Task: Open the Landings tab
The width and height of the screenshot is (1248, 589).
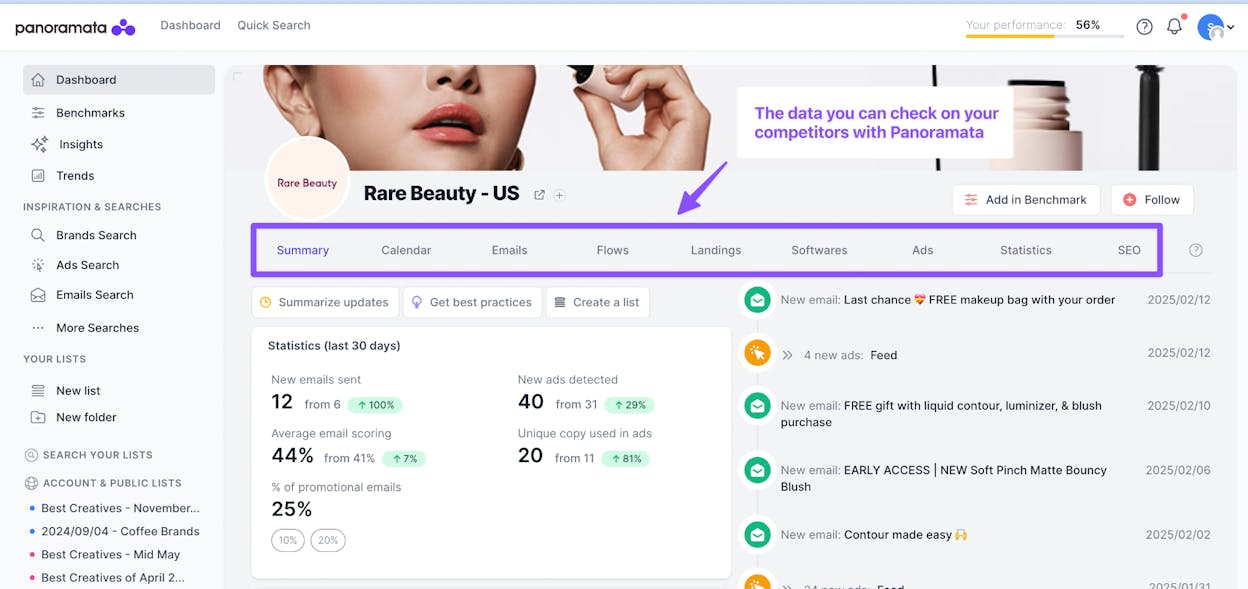Action: coord(716,250)
